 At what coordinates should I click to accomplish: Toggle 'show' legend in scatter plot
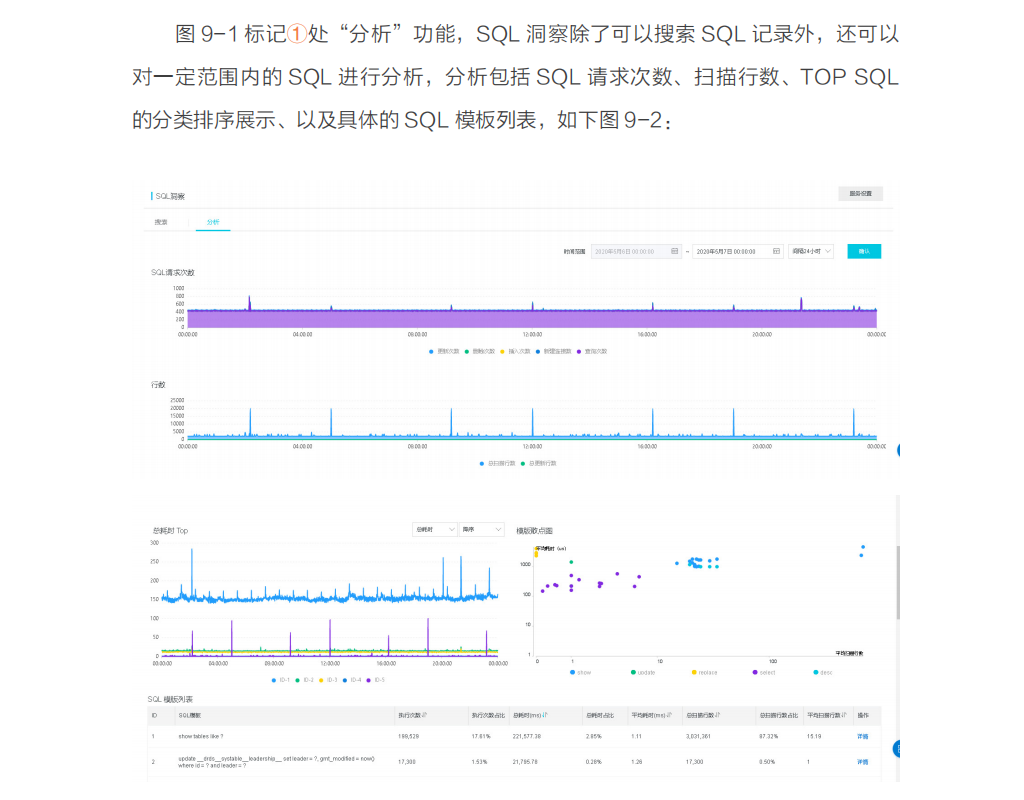pyautogui.click(x=581, y=672)
